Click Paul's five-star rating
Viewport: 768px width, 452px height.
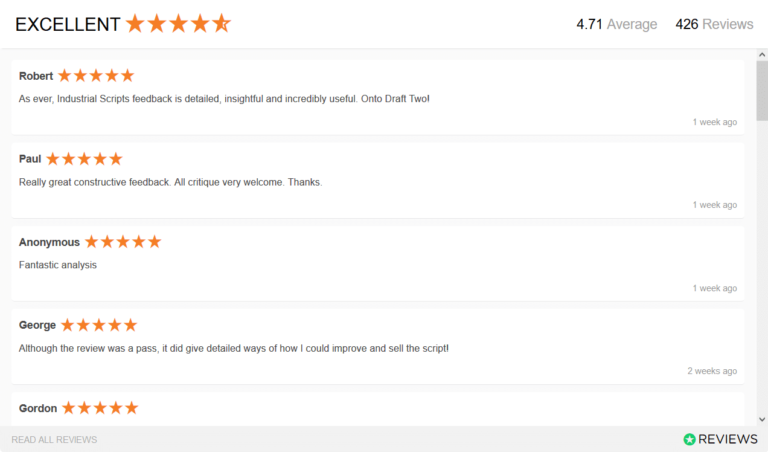click(84, 159)
